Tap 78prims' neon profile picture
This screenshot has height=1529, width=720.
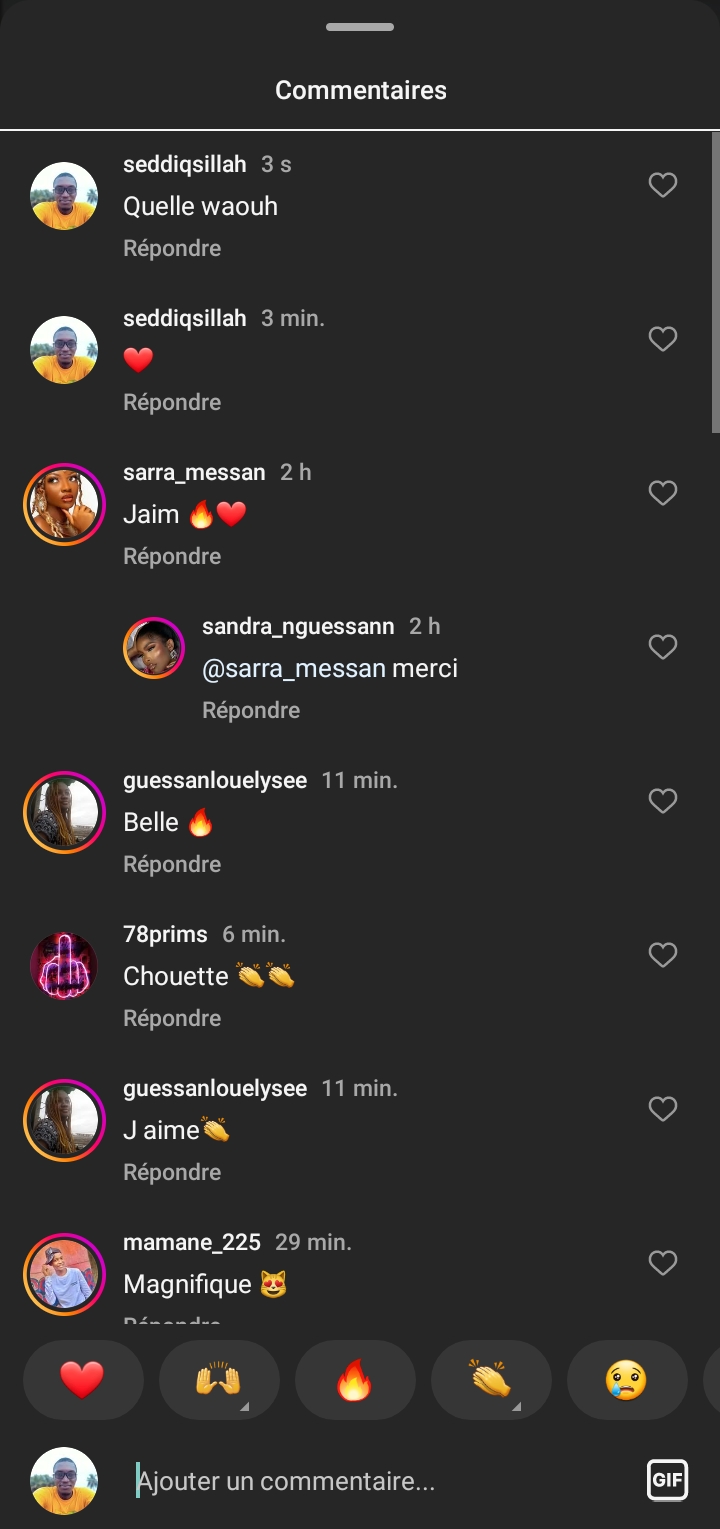(64, 966)
